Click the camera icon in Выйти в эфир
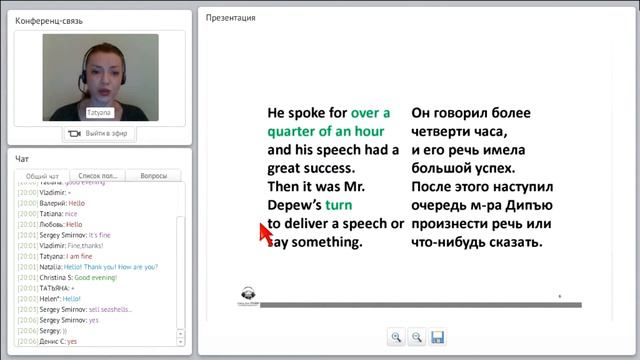 (74, 133)
